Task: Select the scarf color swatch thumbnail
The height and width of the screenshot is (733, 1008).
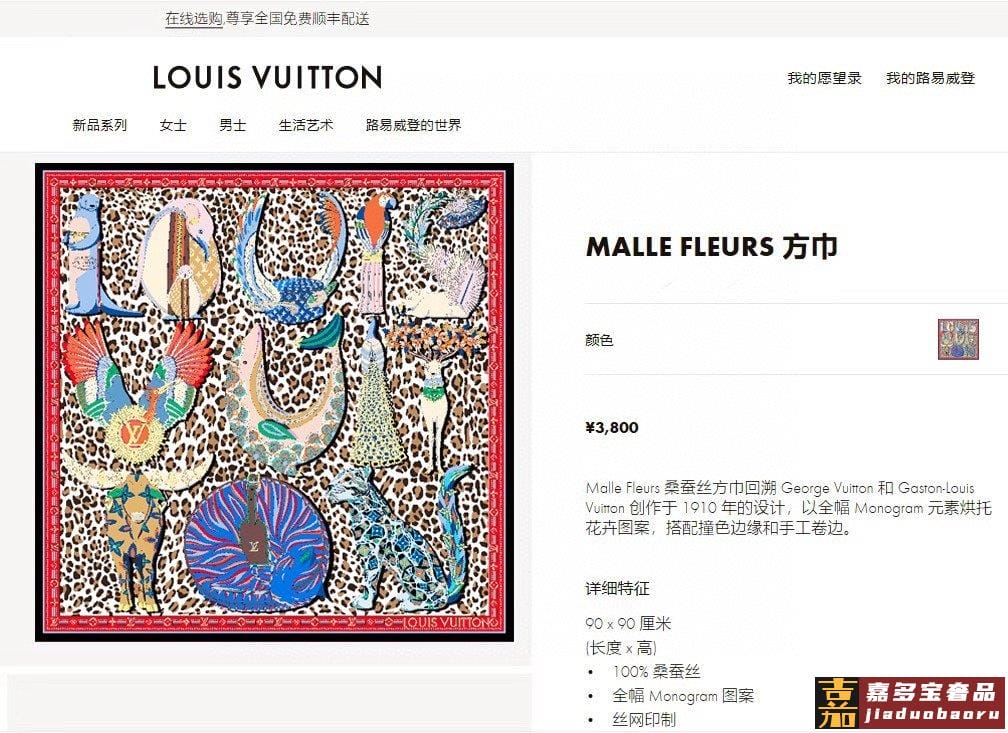Action: tap(958, 339)
